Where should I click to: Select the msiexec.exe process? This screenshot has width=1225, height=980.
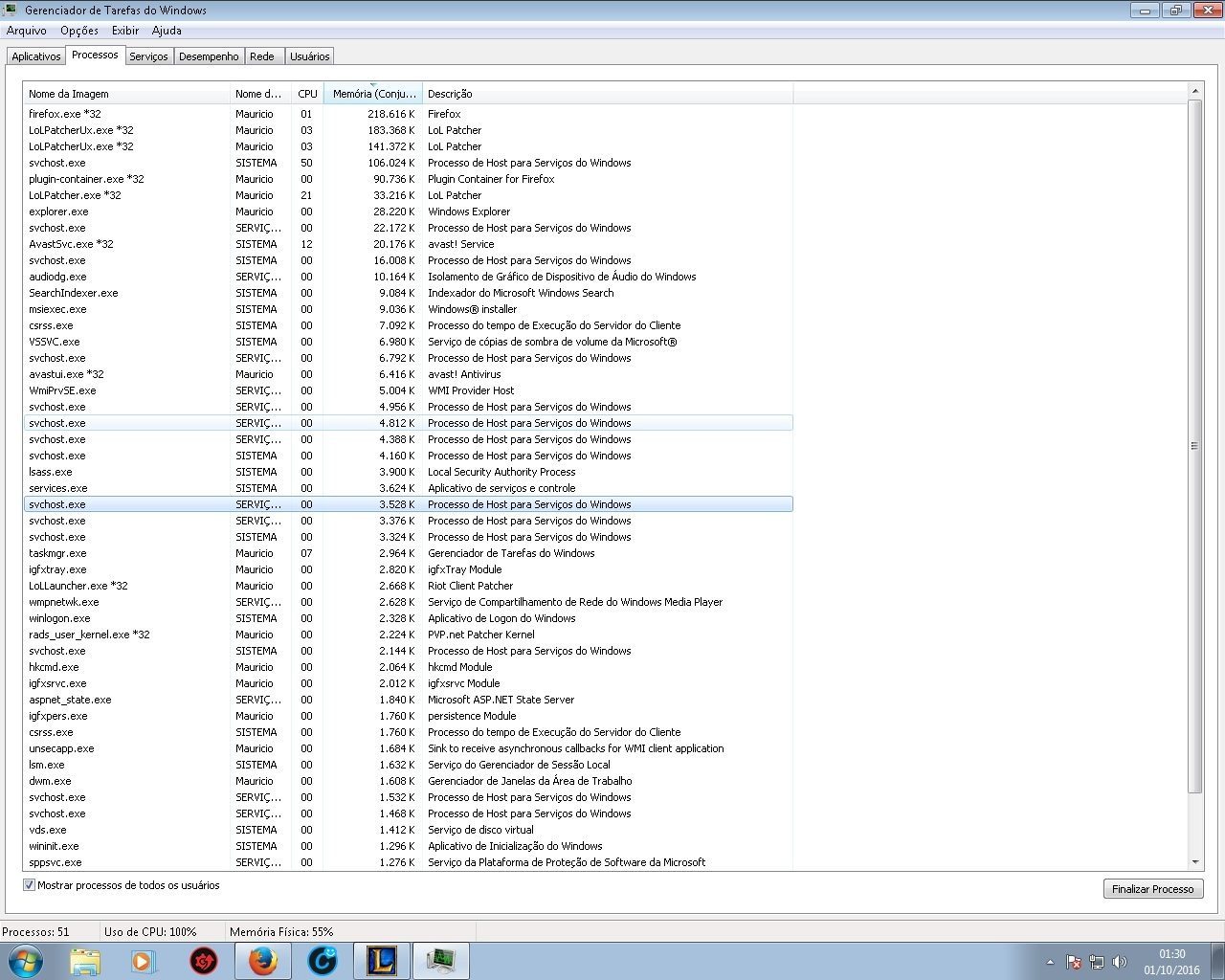[409, 309]
